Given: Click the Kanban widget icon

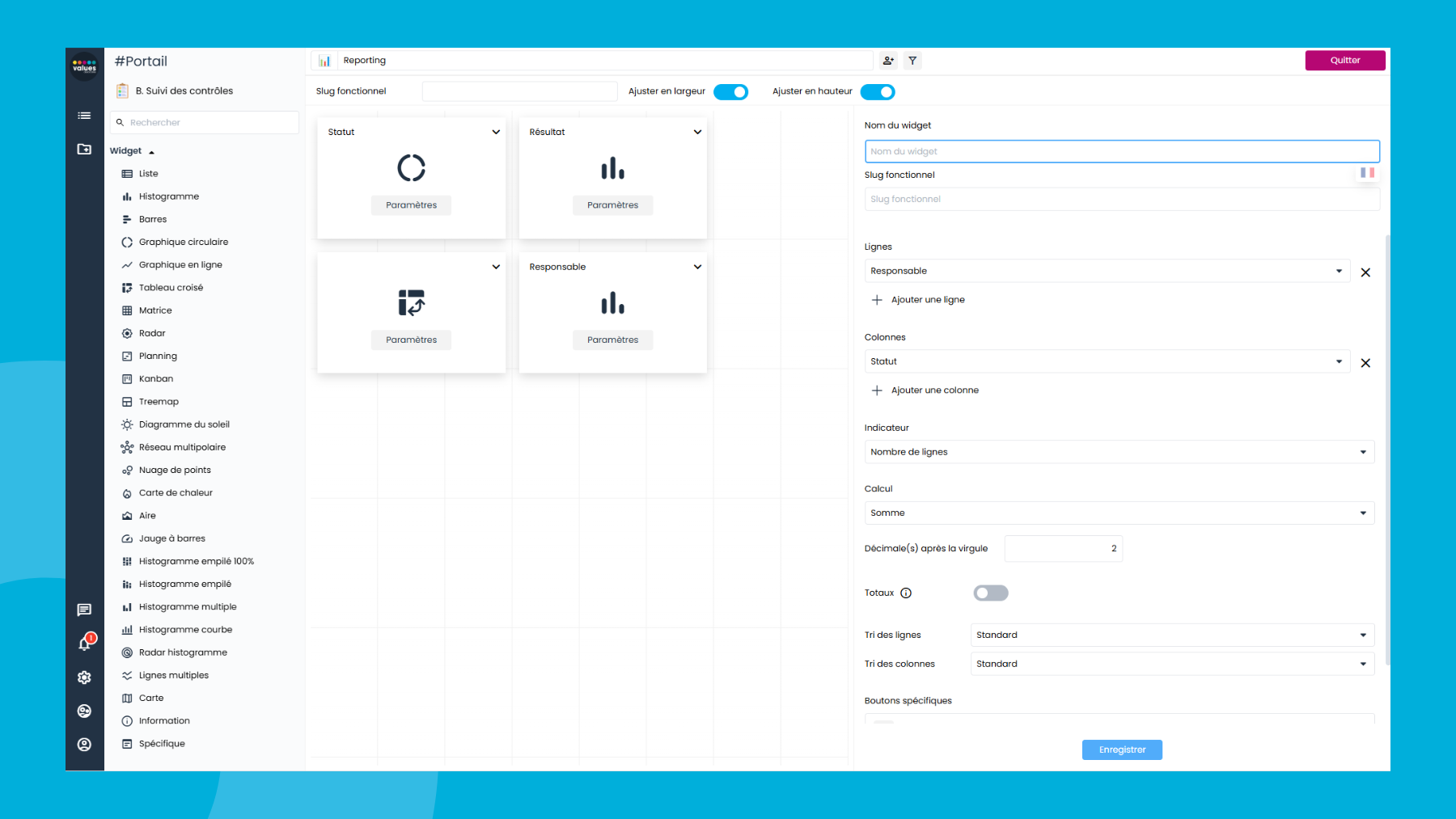Looking at the screenshot, I should [x=127, y=378].
